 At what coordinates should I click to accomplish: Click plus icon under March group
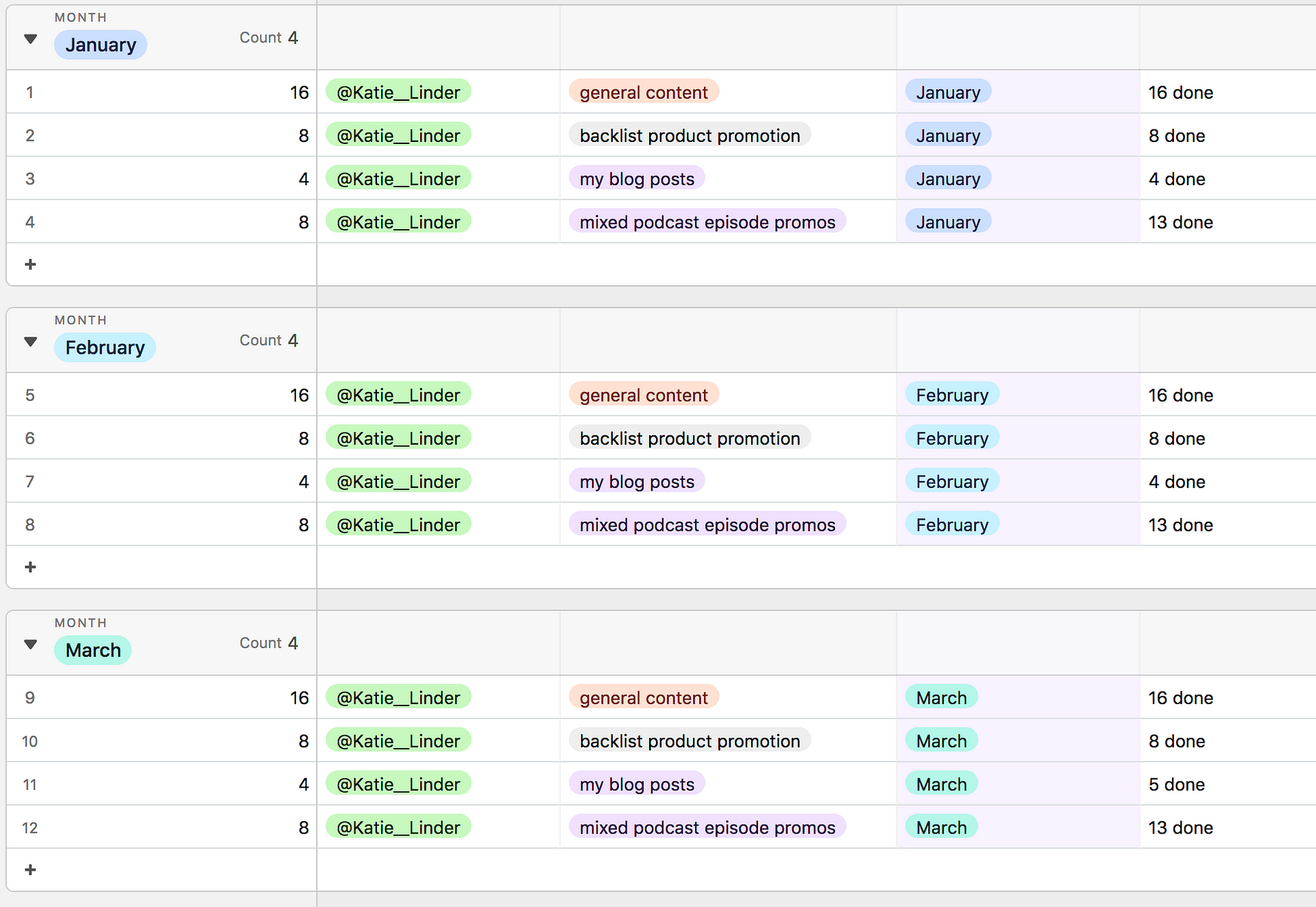point(30,869)
